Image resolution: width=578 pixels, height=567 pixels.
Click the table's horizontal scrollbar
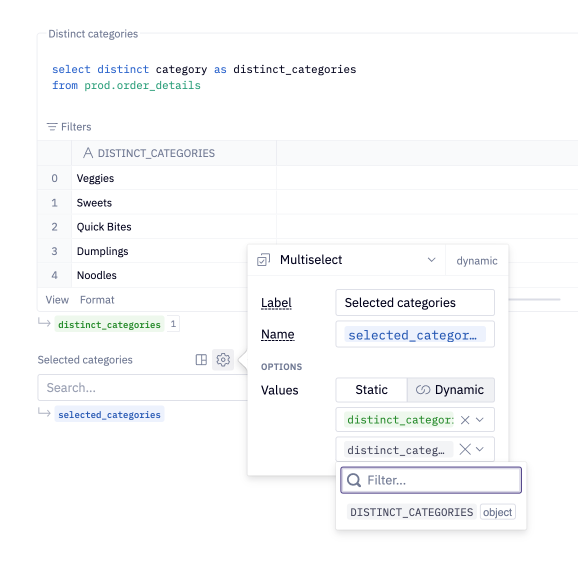[x=535, y=299]
